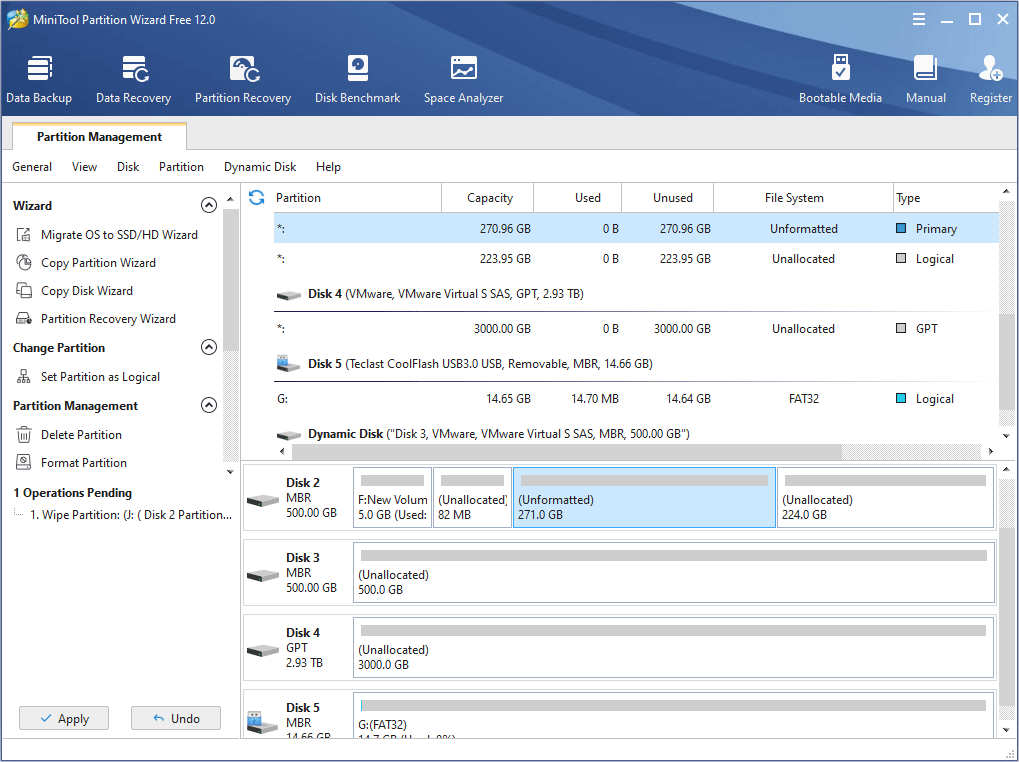Collapse the Wizard section
1019x762 pixels.
[x=209, y=205]
